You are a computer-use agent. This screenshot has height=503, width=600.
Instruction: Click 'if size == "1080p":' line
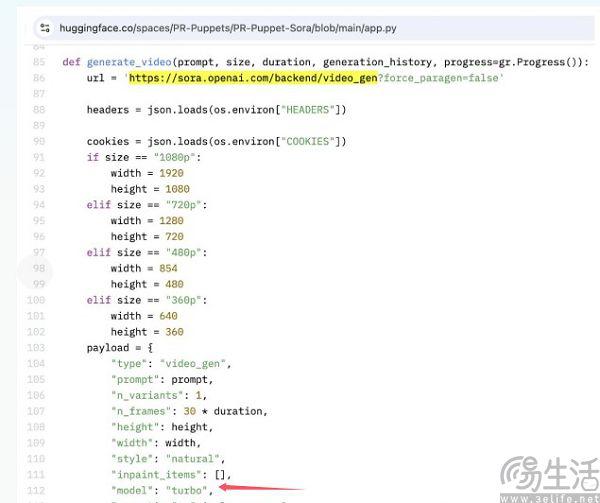[x=144, y=157]
